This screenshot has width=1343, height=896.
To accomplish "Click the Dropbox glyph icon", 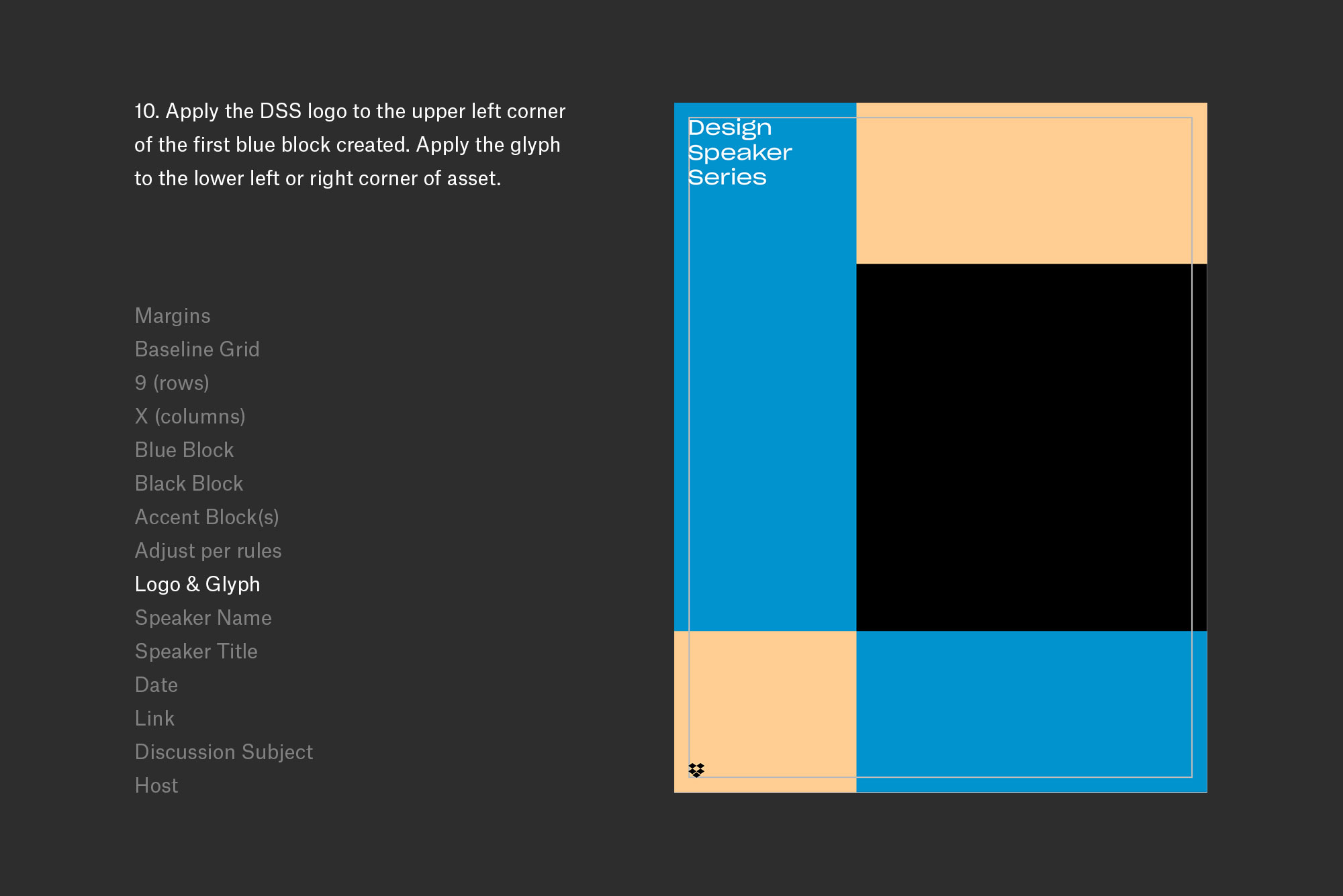I will [696, 770].
